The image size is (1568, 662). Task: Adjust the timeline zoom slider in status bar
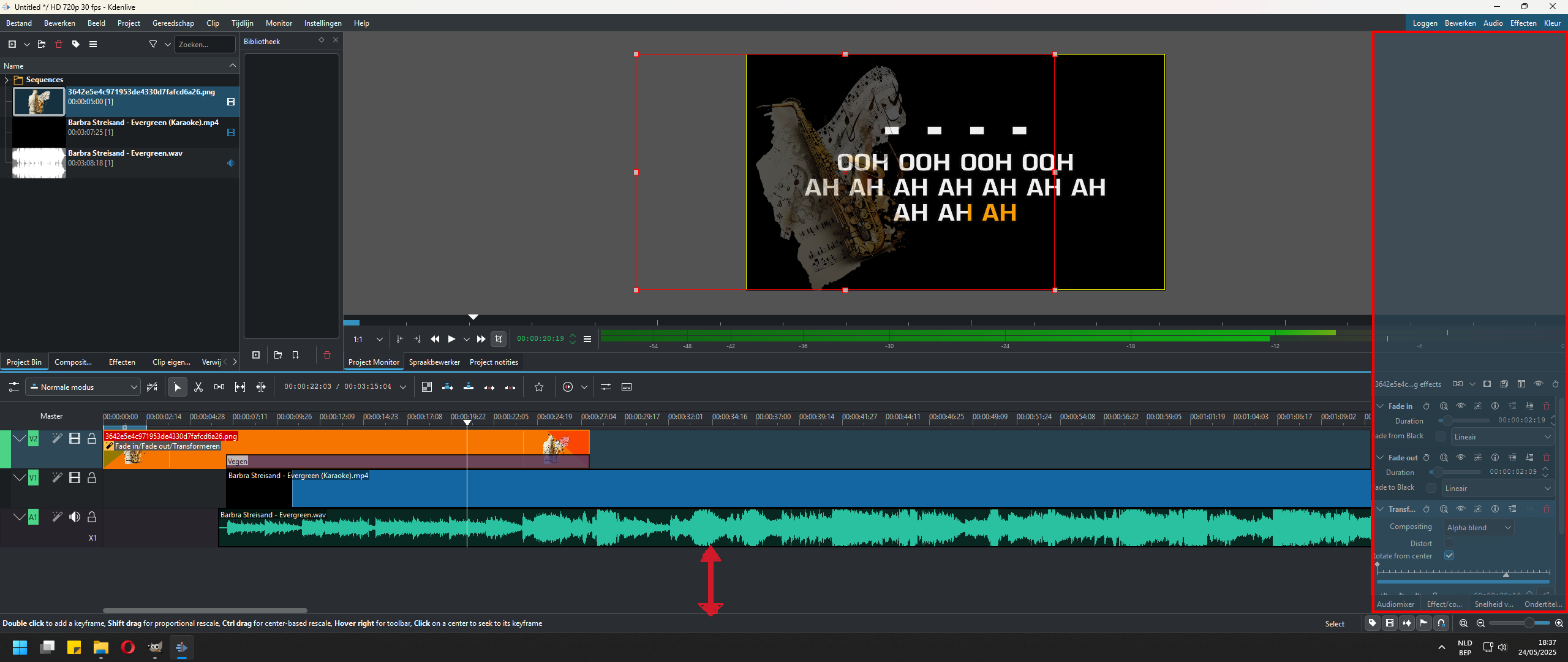click(x=1519, y=623)
